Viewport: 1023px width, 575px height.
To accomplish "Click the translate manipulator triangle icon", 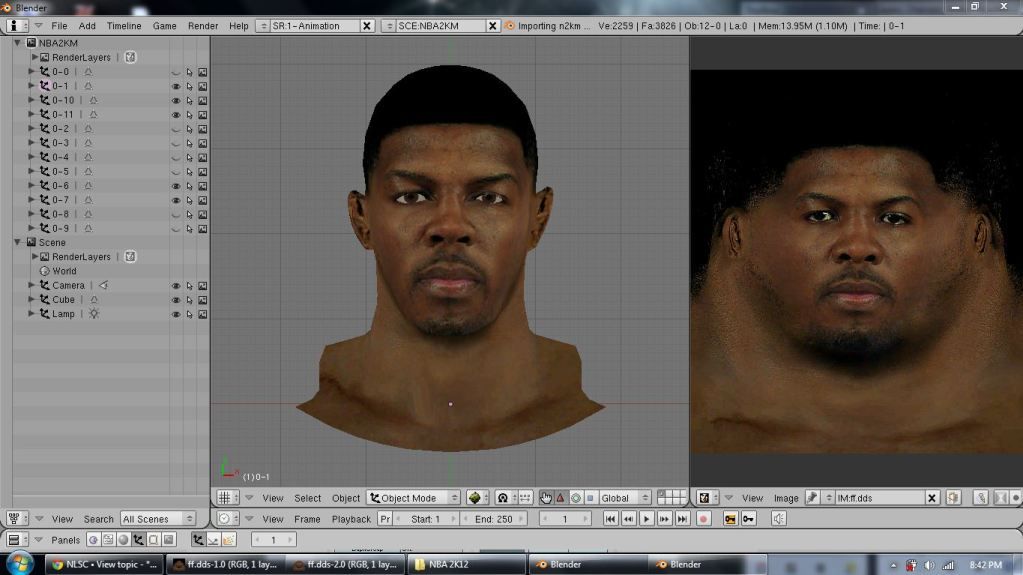I will pyautogui.click(x=560, y=498).
